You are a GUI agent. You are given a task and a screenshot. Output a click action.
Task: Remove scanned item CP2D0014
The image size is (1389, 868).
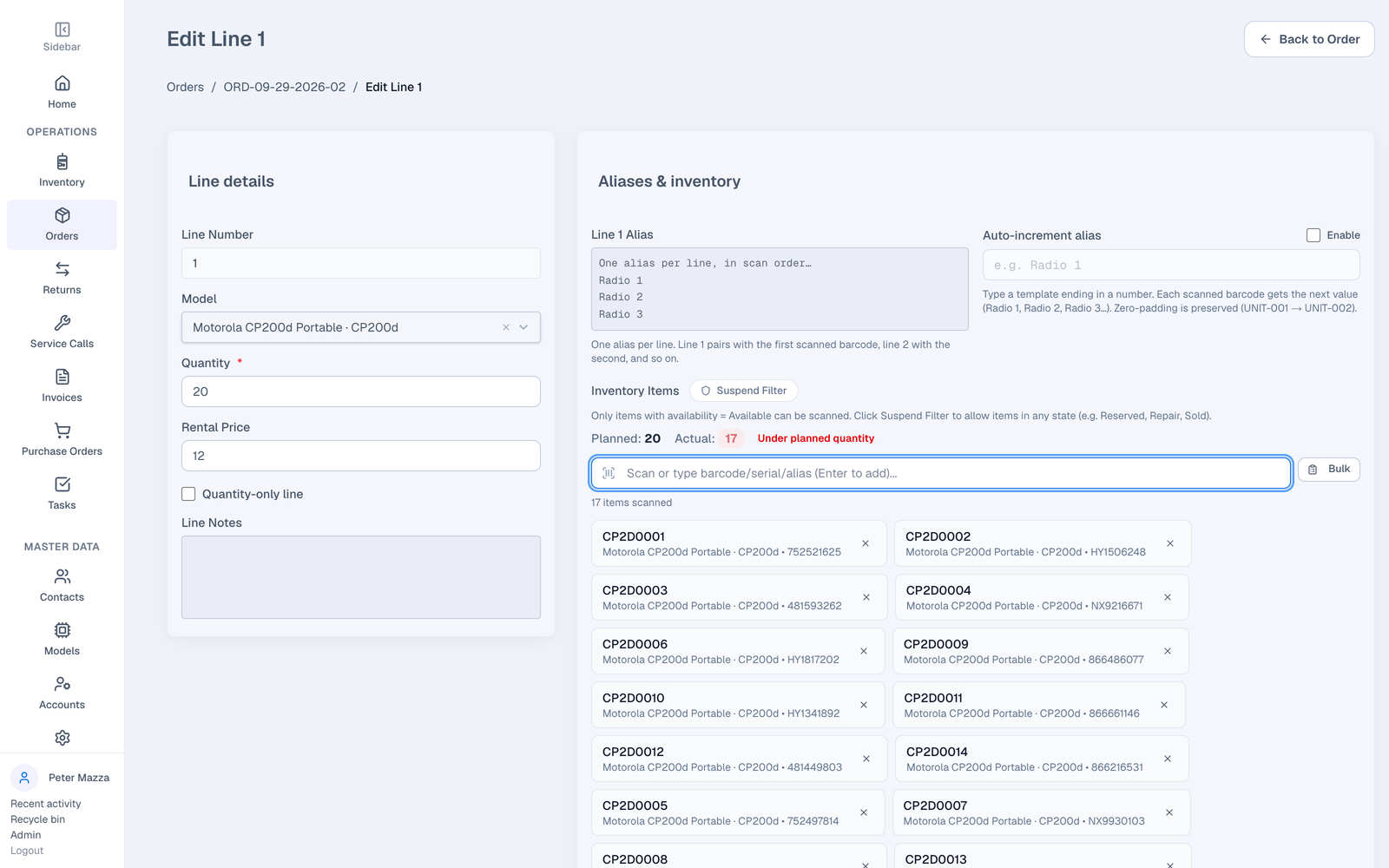pos(1168,759)
